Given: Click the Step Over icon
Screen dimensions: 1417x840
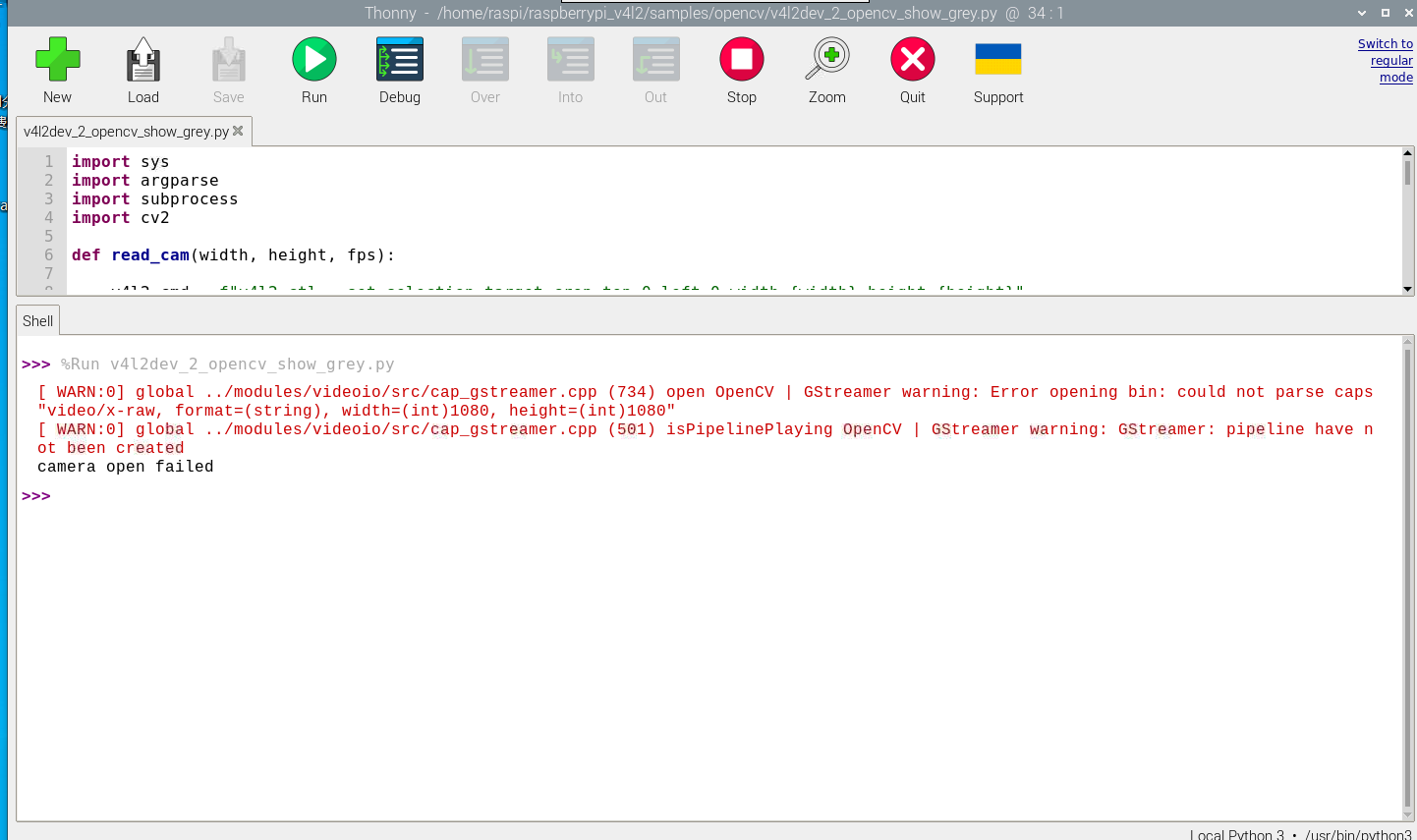Looking at the screenshot, I should tap(484, 60).
